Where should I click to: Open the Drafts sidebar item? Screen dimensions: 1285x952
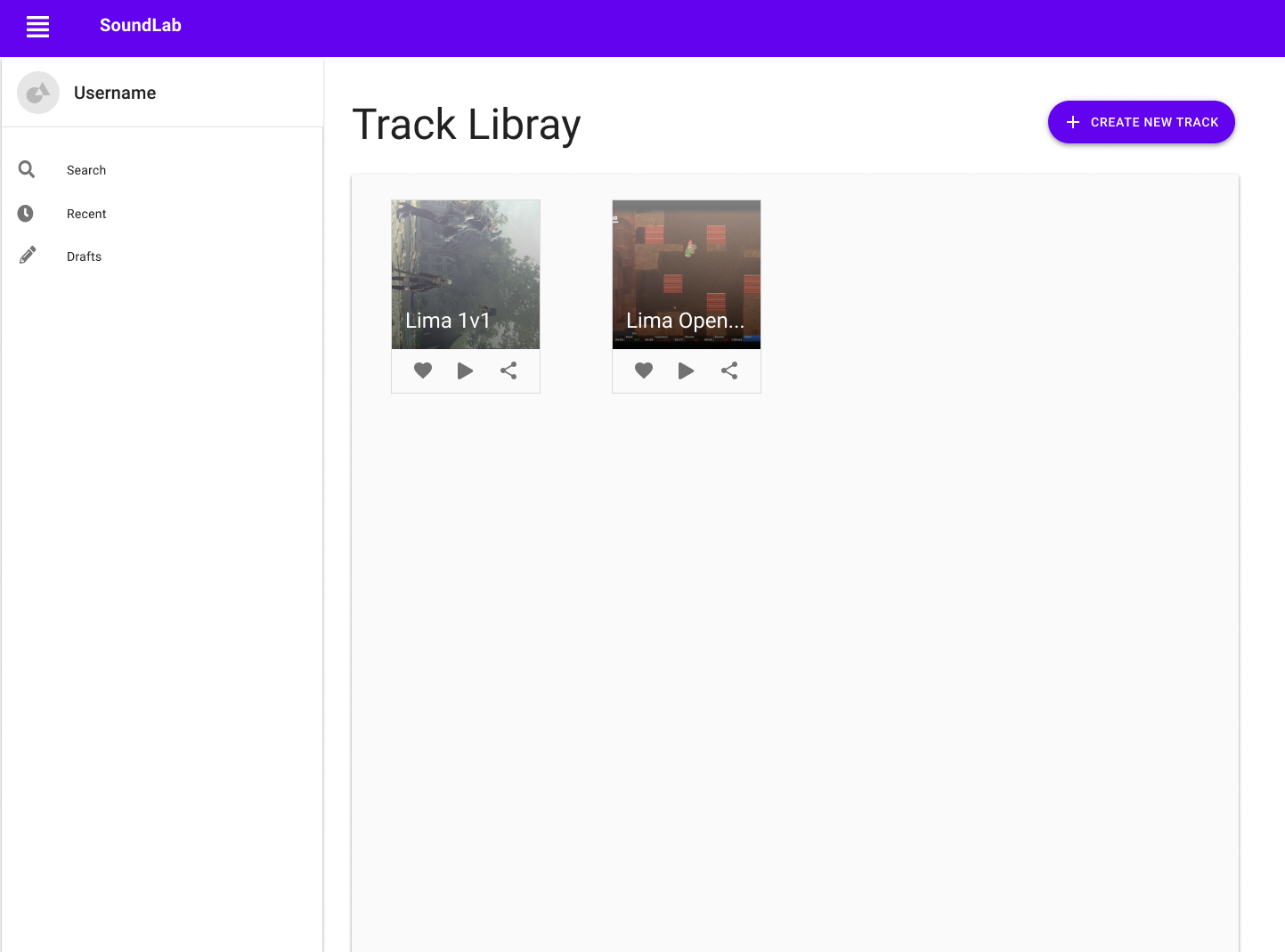[x=162, y=256]
